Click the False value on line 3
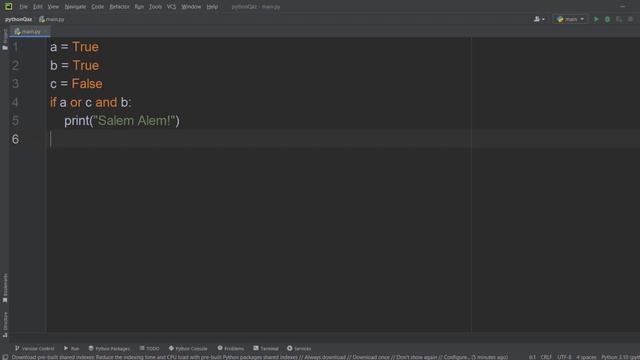The width and height of the screenshot is (640, 360). coord(87,84)
